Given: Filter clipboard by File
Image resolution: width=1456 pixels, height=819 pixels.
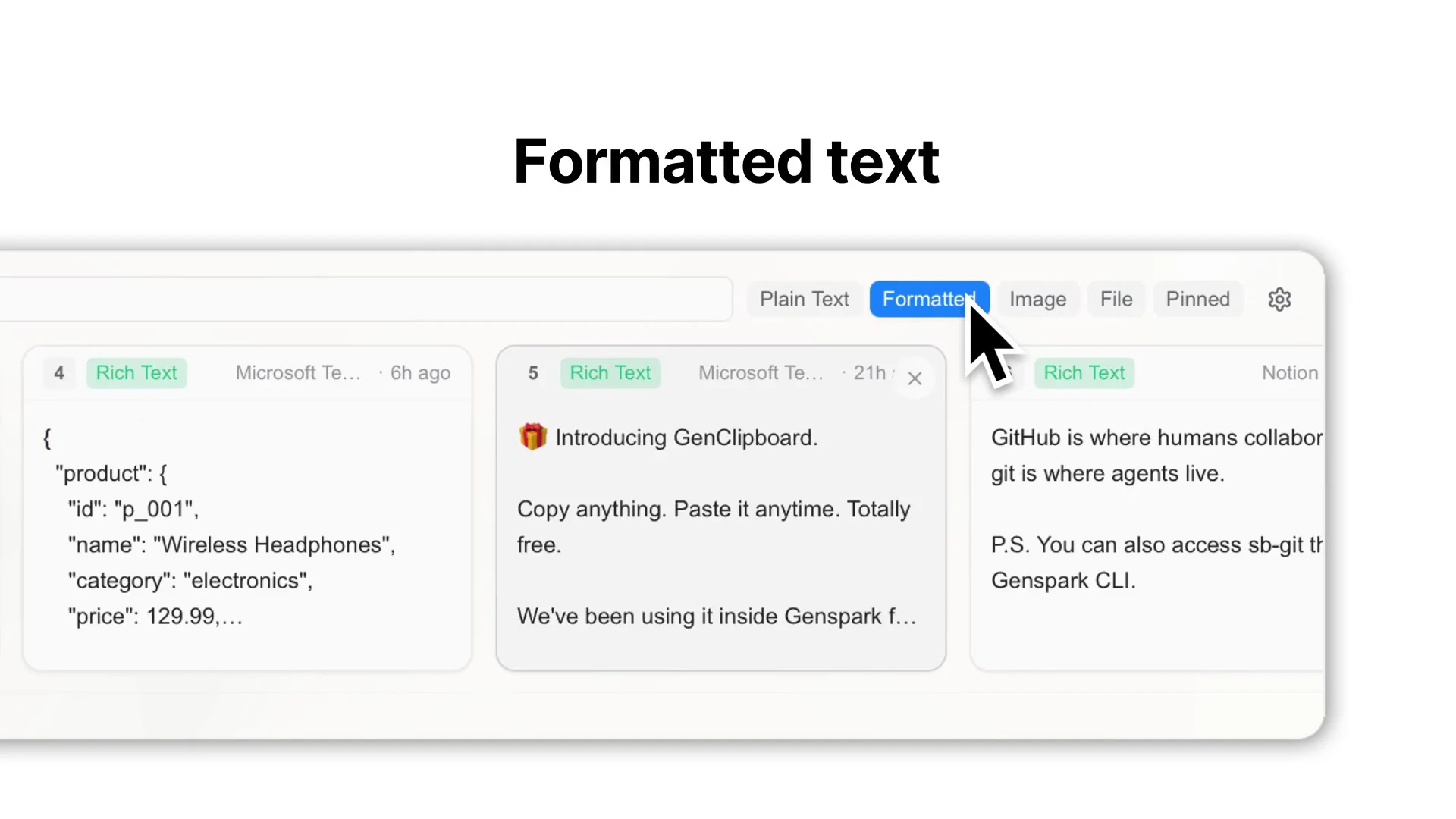Looking at the screenshot, I should [1116, 300].
